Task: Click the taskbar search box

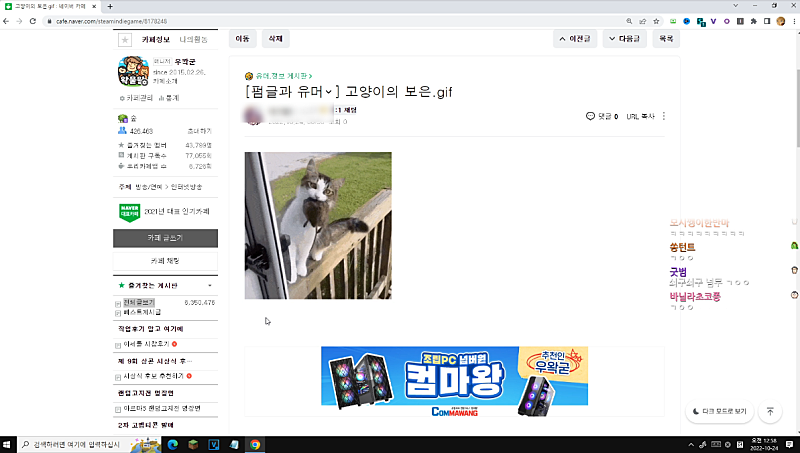Action: [89, 445]
